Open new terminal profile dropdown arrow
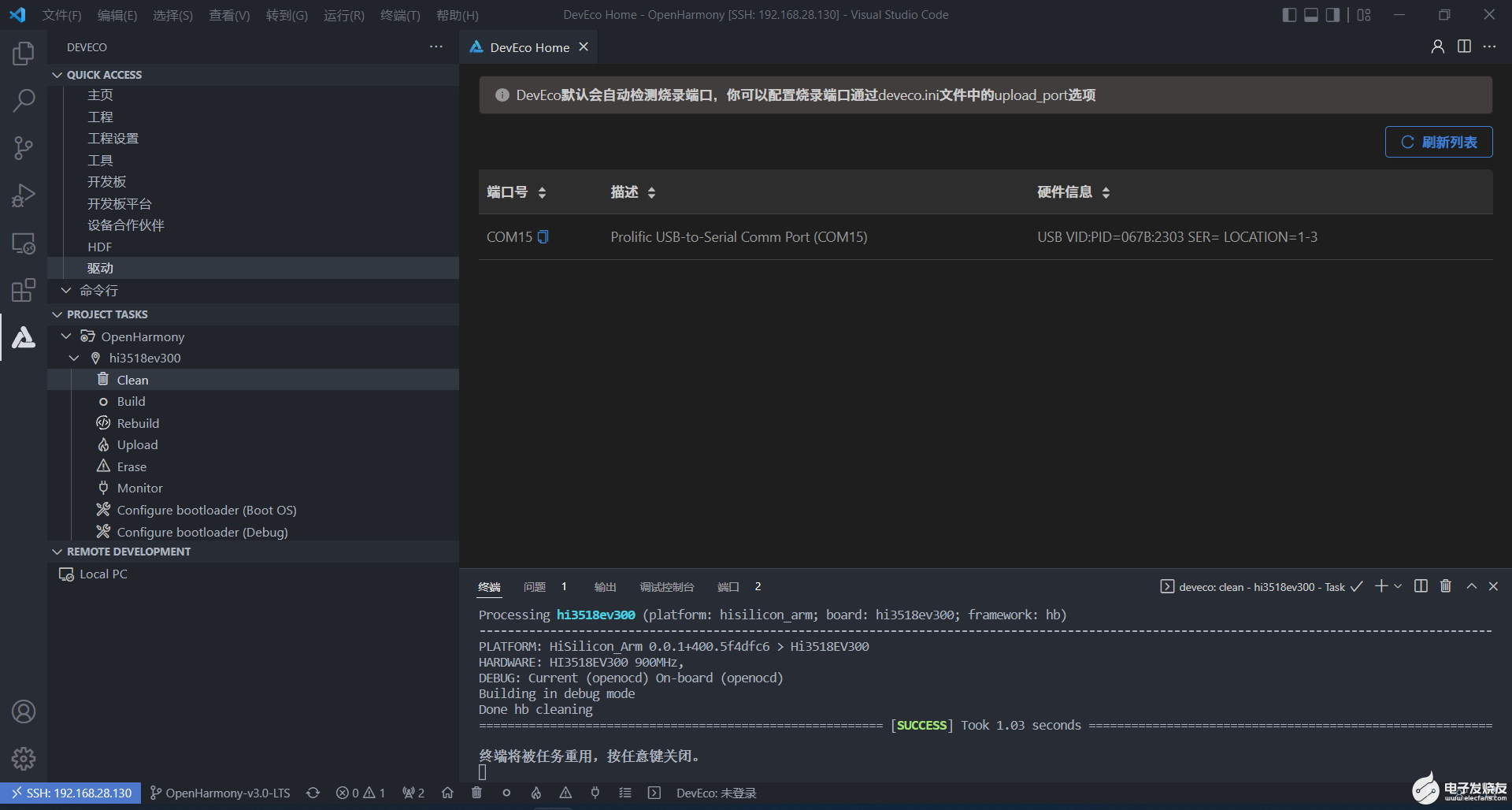Image resolution: width=1512 pixels, height=810 pixels. click(x=1398, y=586)
